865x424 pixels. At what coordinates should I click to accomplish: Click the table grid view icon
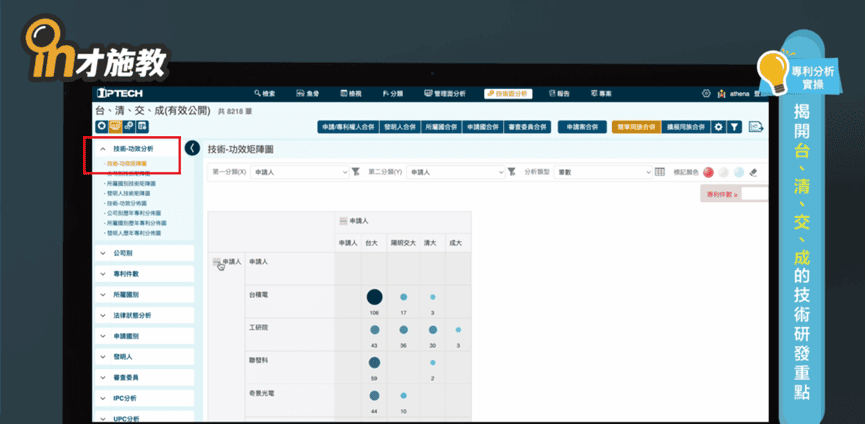tap(659, 172)
